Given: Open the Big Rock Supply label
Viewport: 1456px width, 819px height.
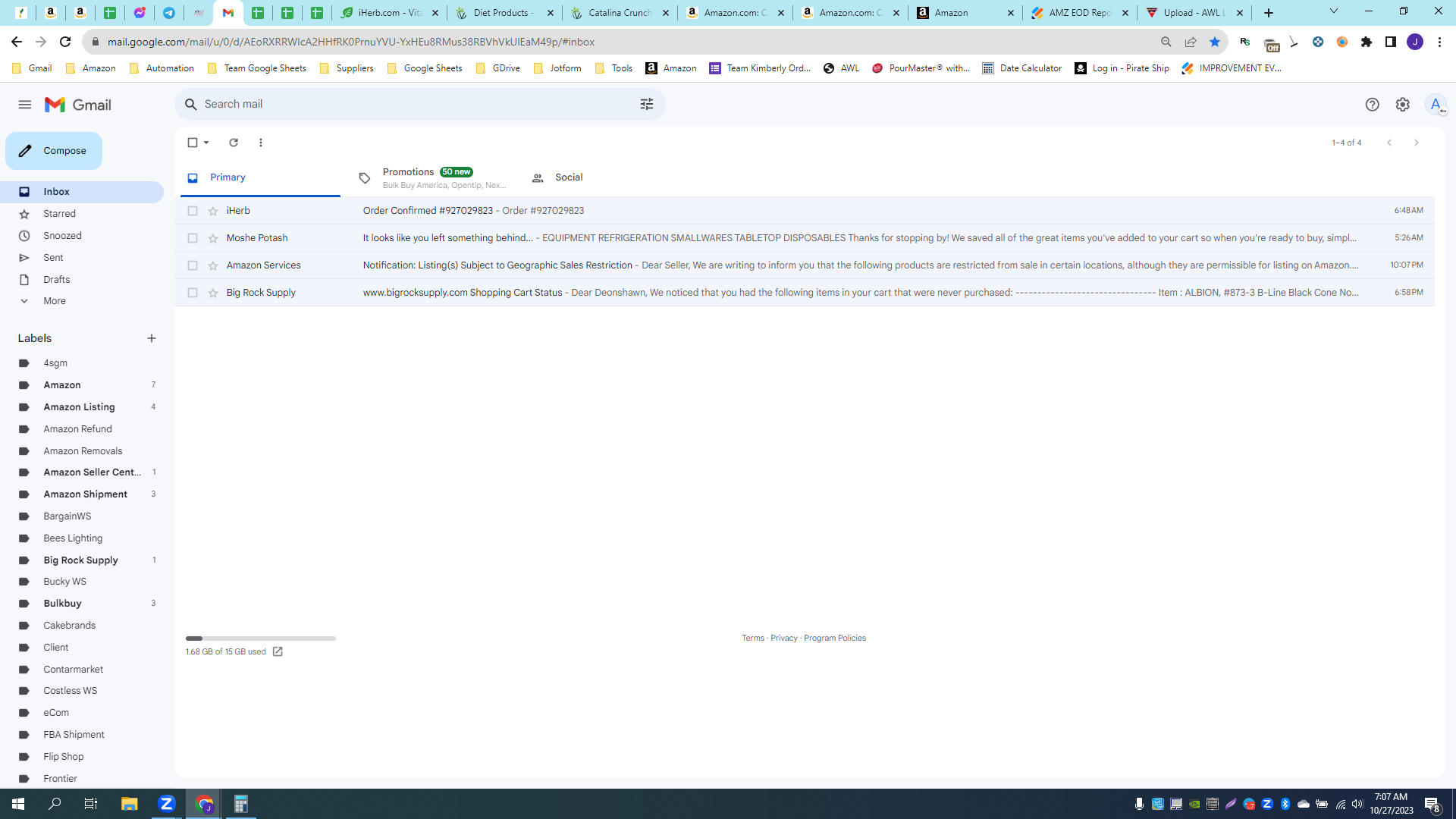Looking at the screenshot, I should point(80,560).
